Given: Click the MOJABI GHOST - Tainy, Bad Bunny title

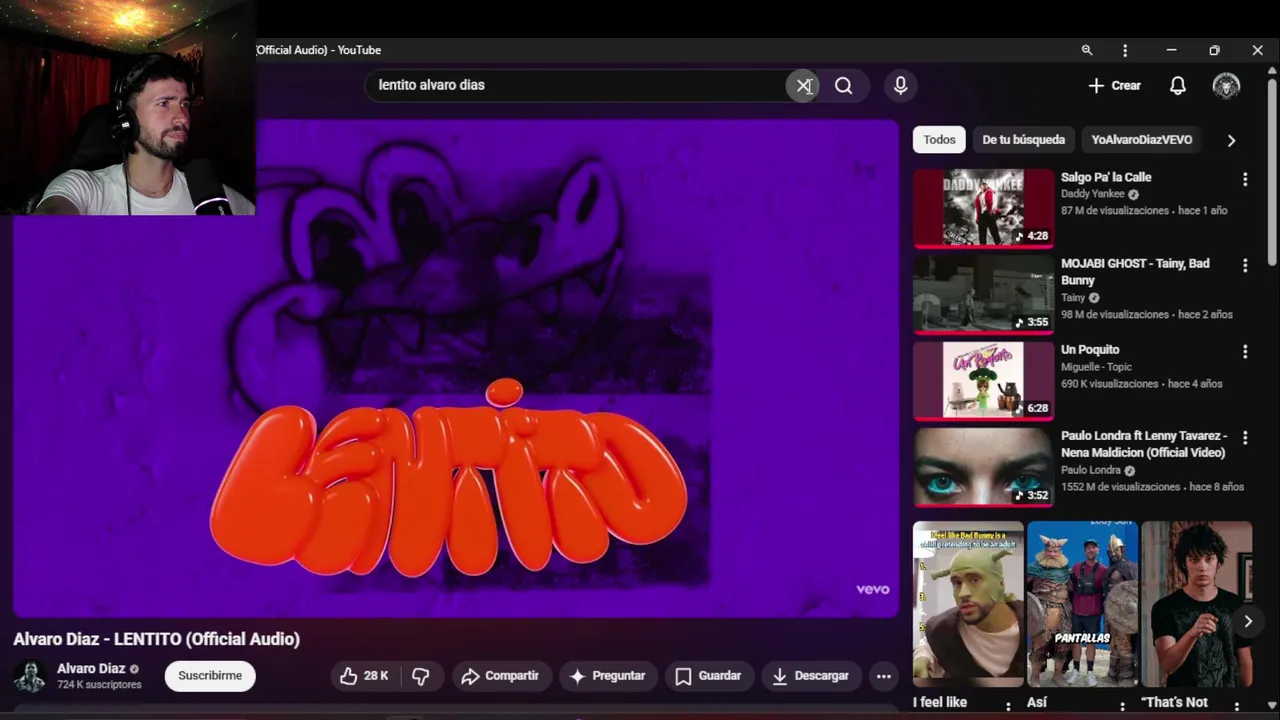Looking at the screenshot, I should pyautogui.click(x=1135, y=272).
